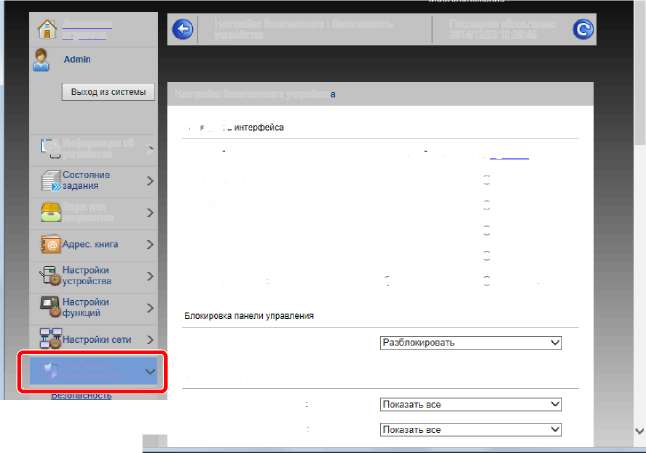Click the Выход из системы button
Image resolution: width=646 pixels, height=453 pixels.
tap(107, 92)
